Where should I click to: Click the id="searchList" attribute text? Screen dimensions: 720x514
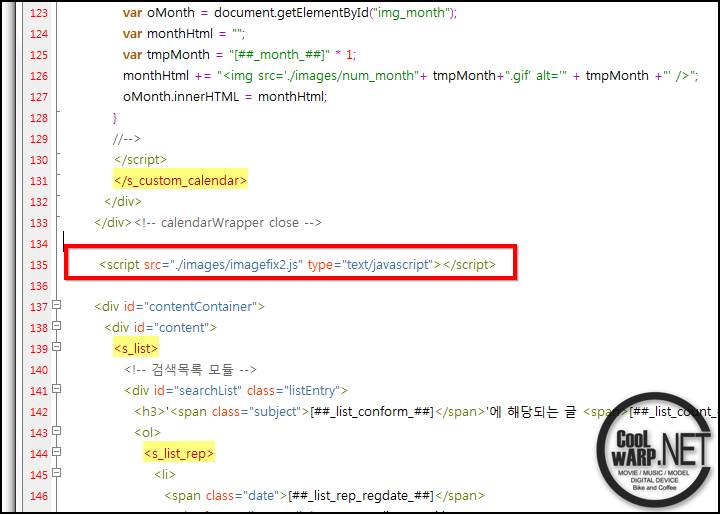pos(197,390)
